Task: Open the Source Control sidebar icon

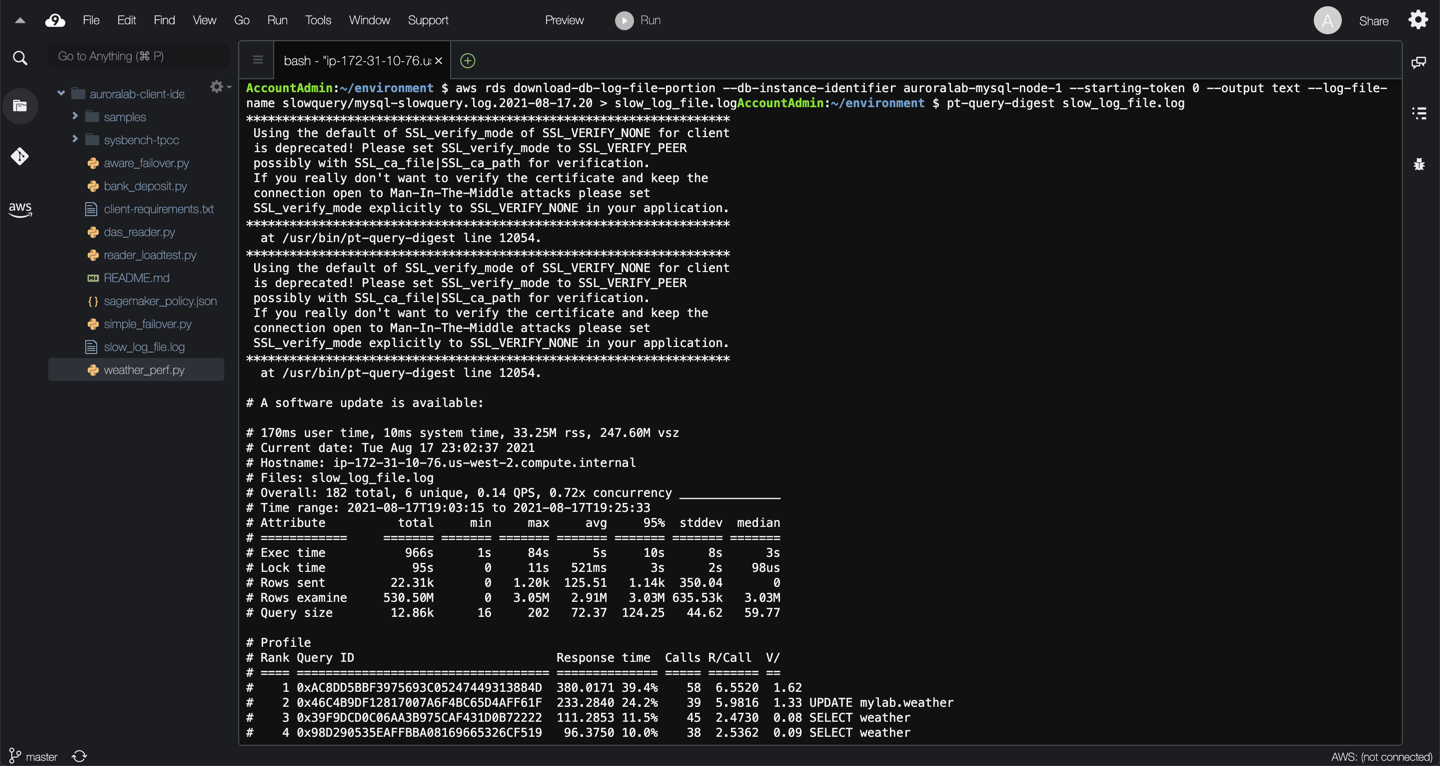Action: pos(20,156)
